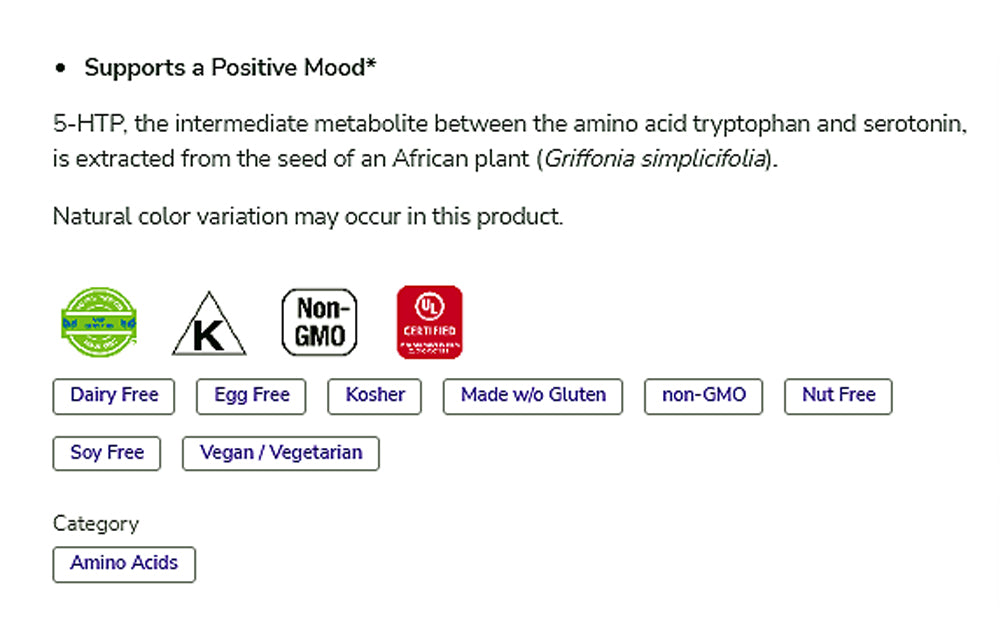Click the triangle K kosher symbol

coord(209,325)
